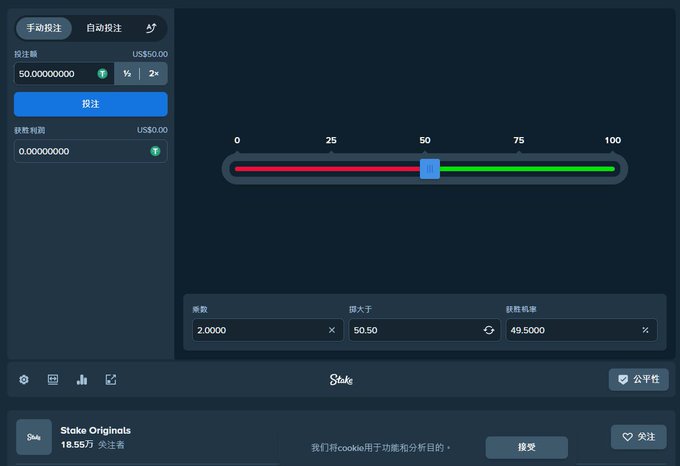Click the blue 投注 bet button
Image resolution: width=680 pixels, height=466 pixels.
point(91,104)
